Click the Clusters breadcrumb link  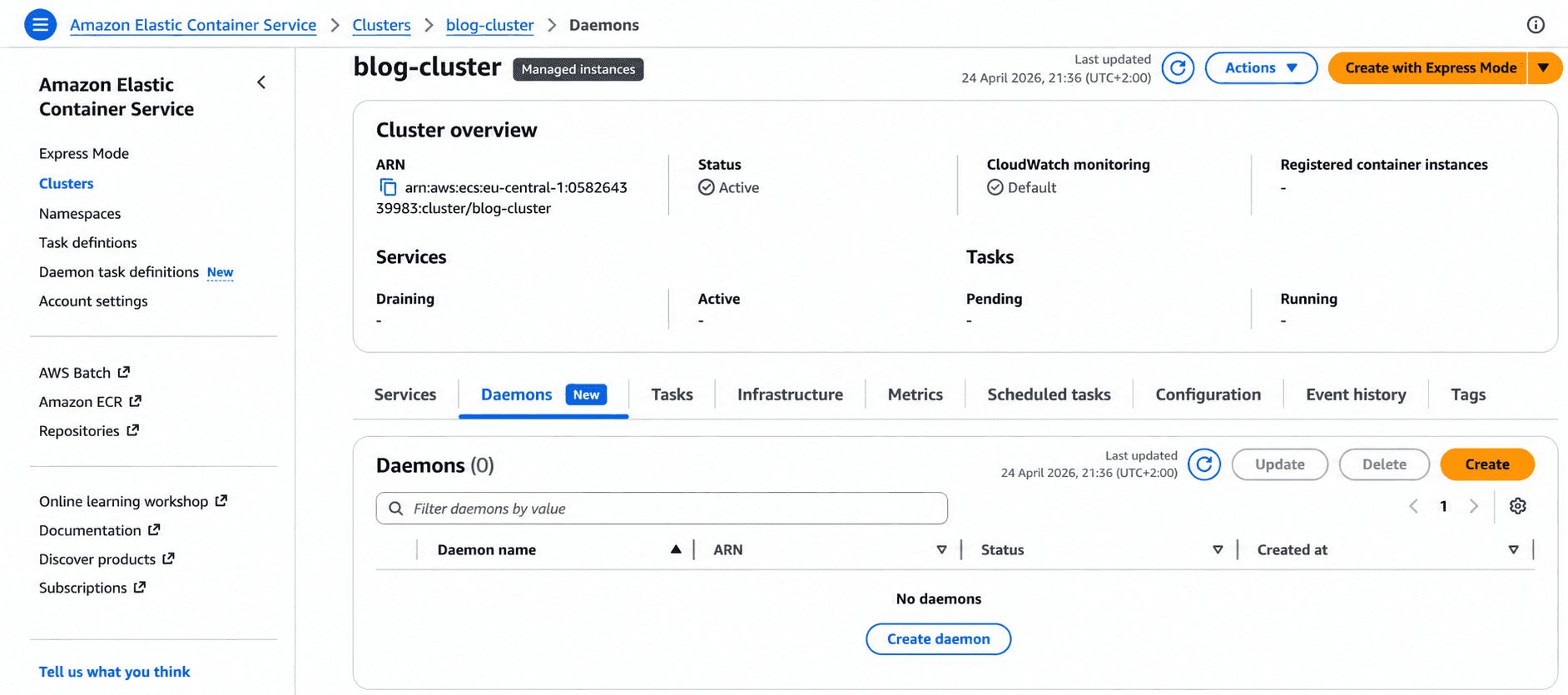[x=381, y=25]
